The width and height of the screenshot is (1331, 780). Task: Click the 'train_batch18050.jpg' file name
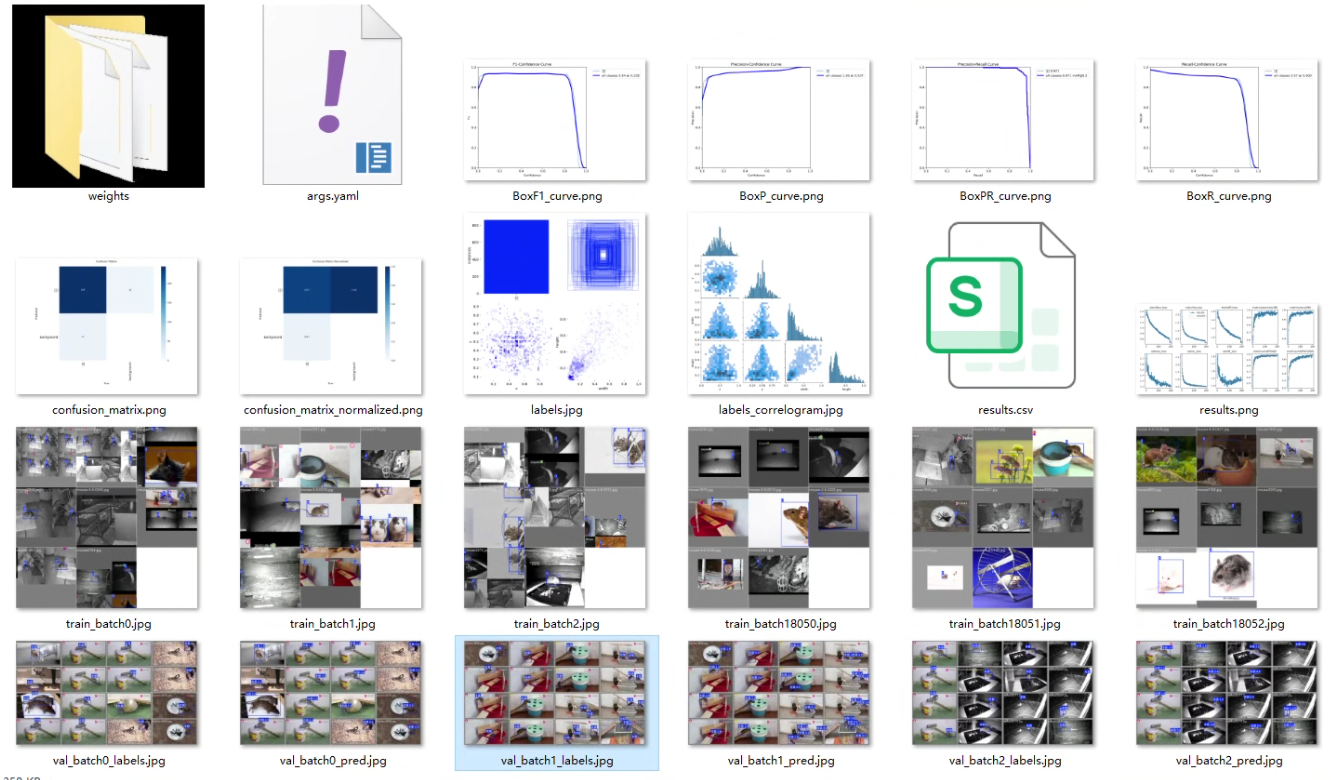tap(780, 624)
